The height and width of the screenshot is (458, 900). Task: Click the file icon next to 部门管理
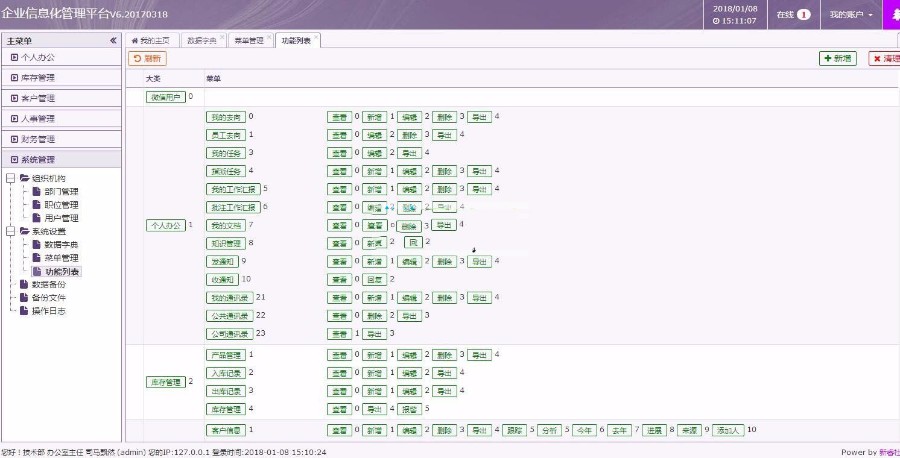37,191
